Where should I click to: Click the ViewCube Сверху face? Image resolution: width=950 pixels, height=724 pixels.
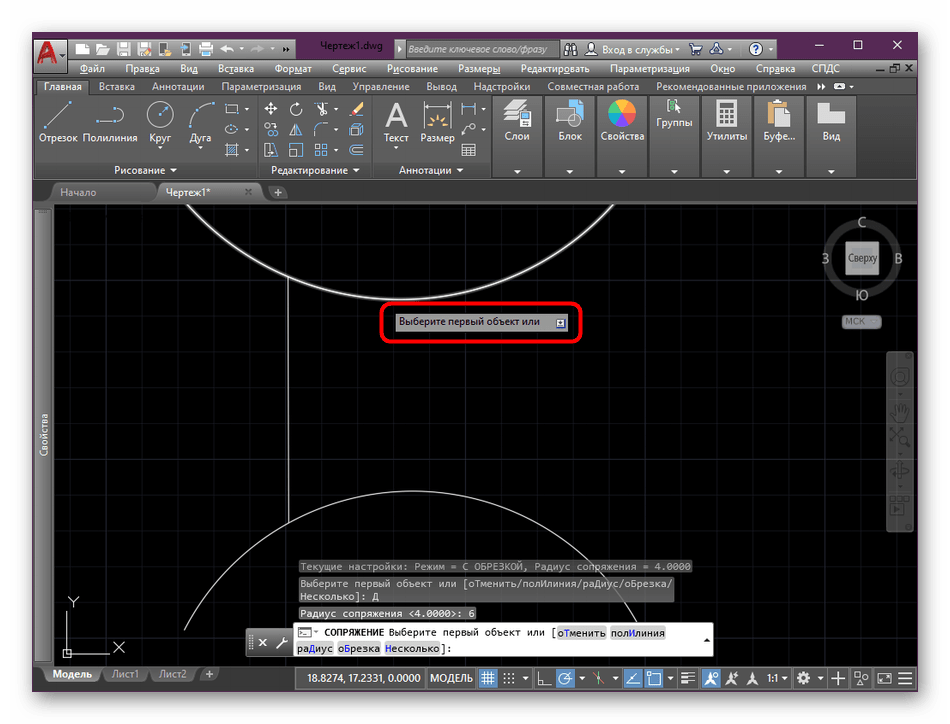tap(862, 258)
